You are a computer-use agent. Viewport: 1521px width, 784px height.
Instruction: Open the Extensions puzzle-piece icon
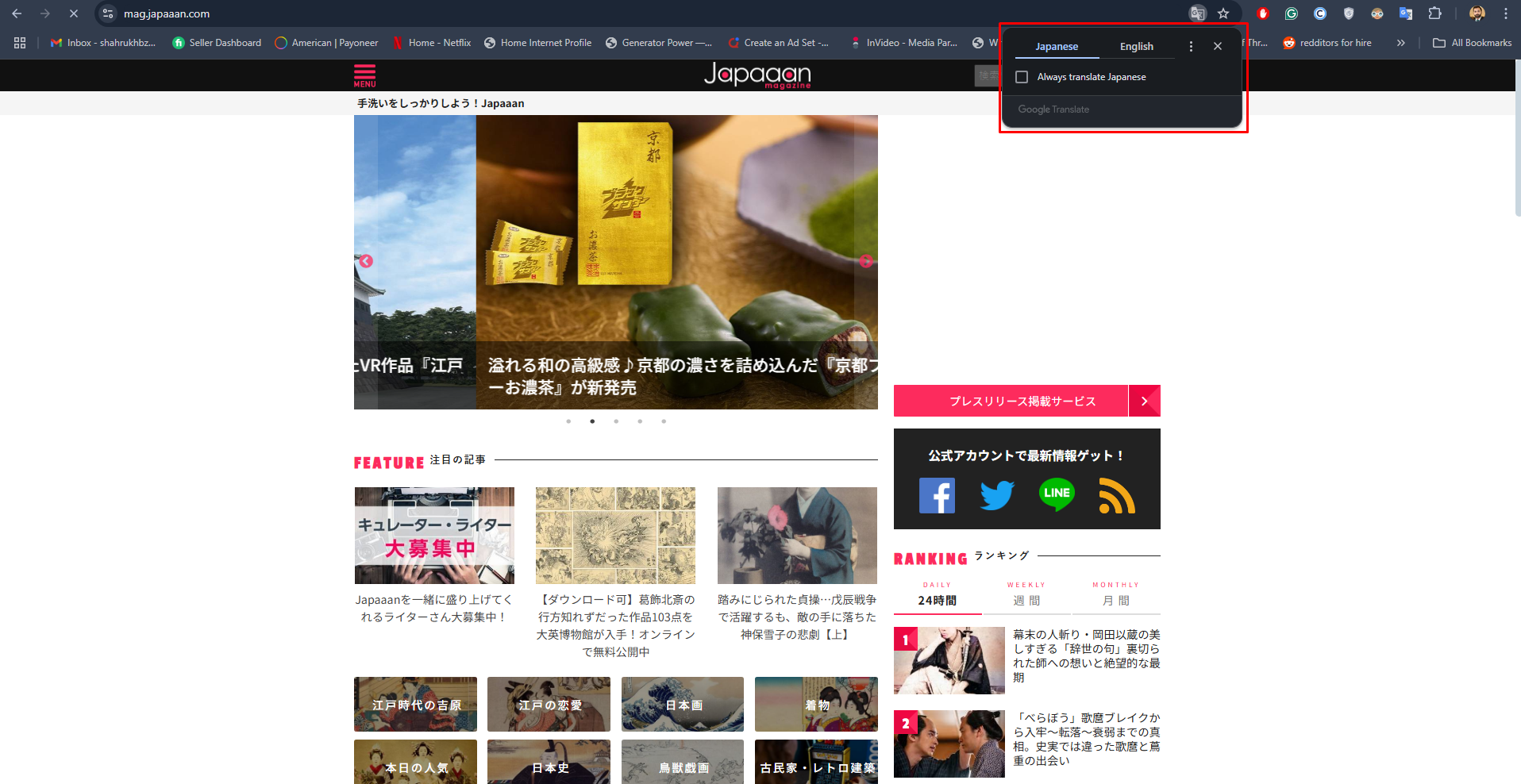(1434, 13)
